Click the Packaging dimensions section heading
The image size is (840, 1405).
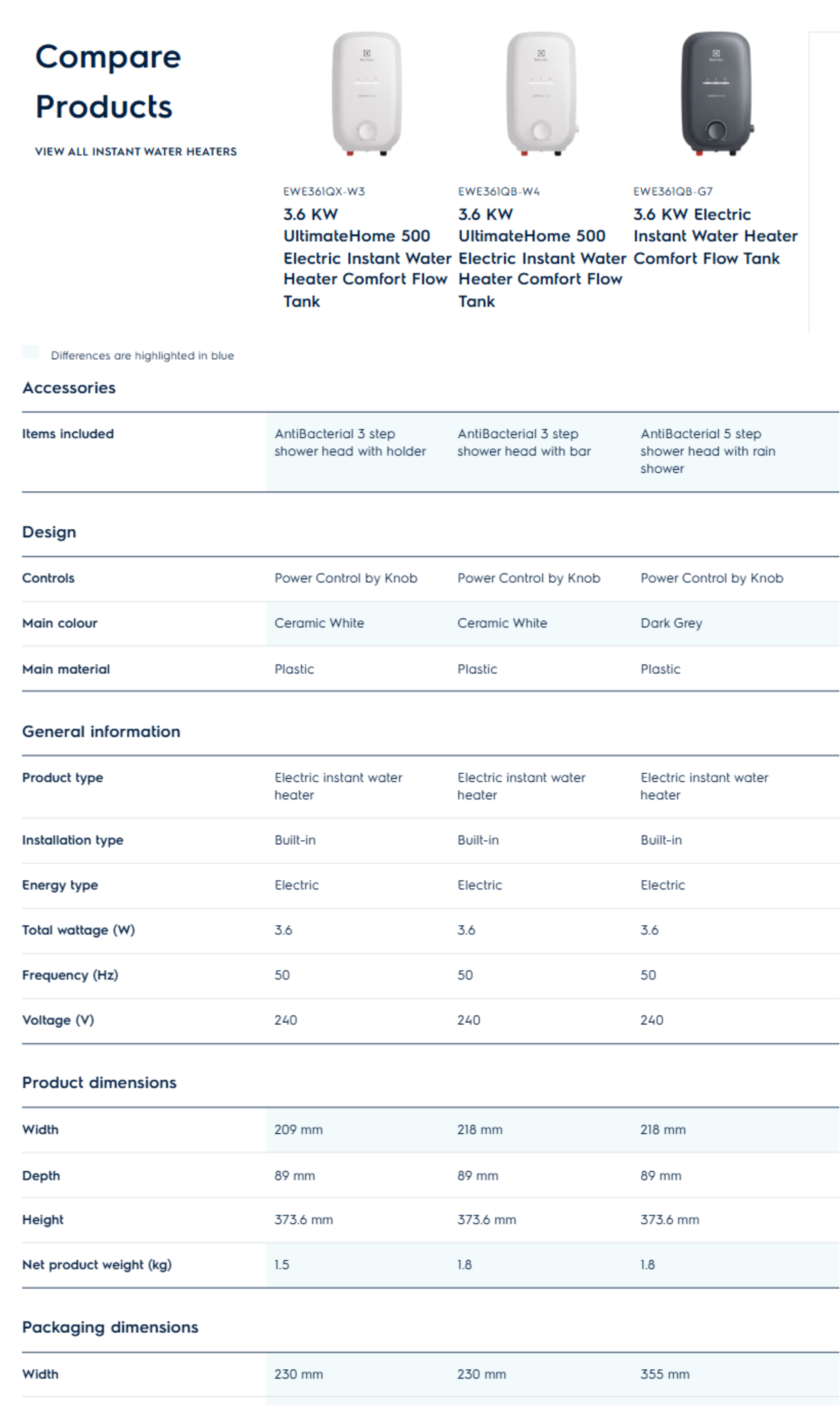click(x=110, y=1328)
